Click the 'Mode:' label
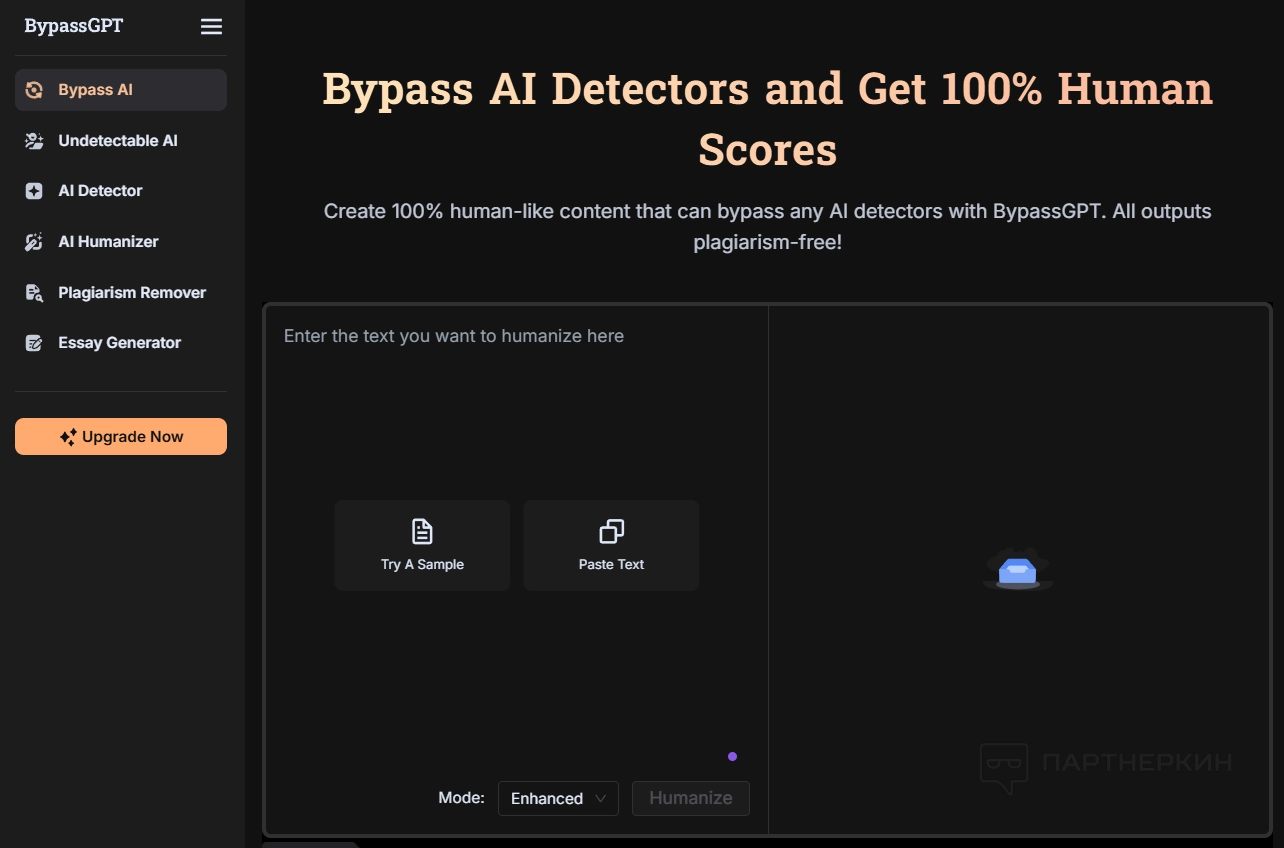The width and height of the screenshot is (1284, 848). point(461,798)
